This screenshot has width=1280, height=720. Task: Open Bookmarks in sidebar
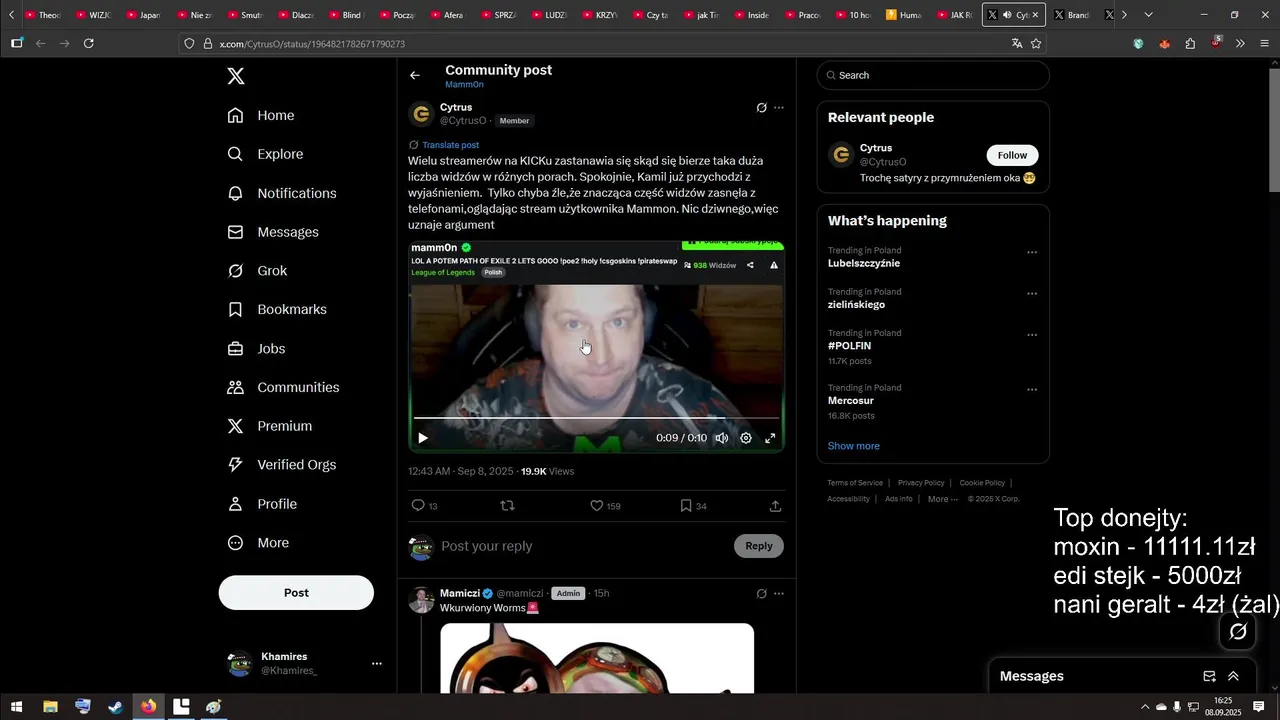tap(277, 310)
